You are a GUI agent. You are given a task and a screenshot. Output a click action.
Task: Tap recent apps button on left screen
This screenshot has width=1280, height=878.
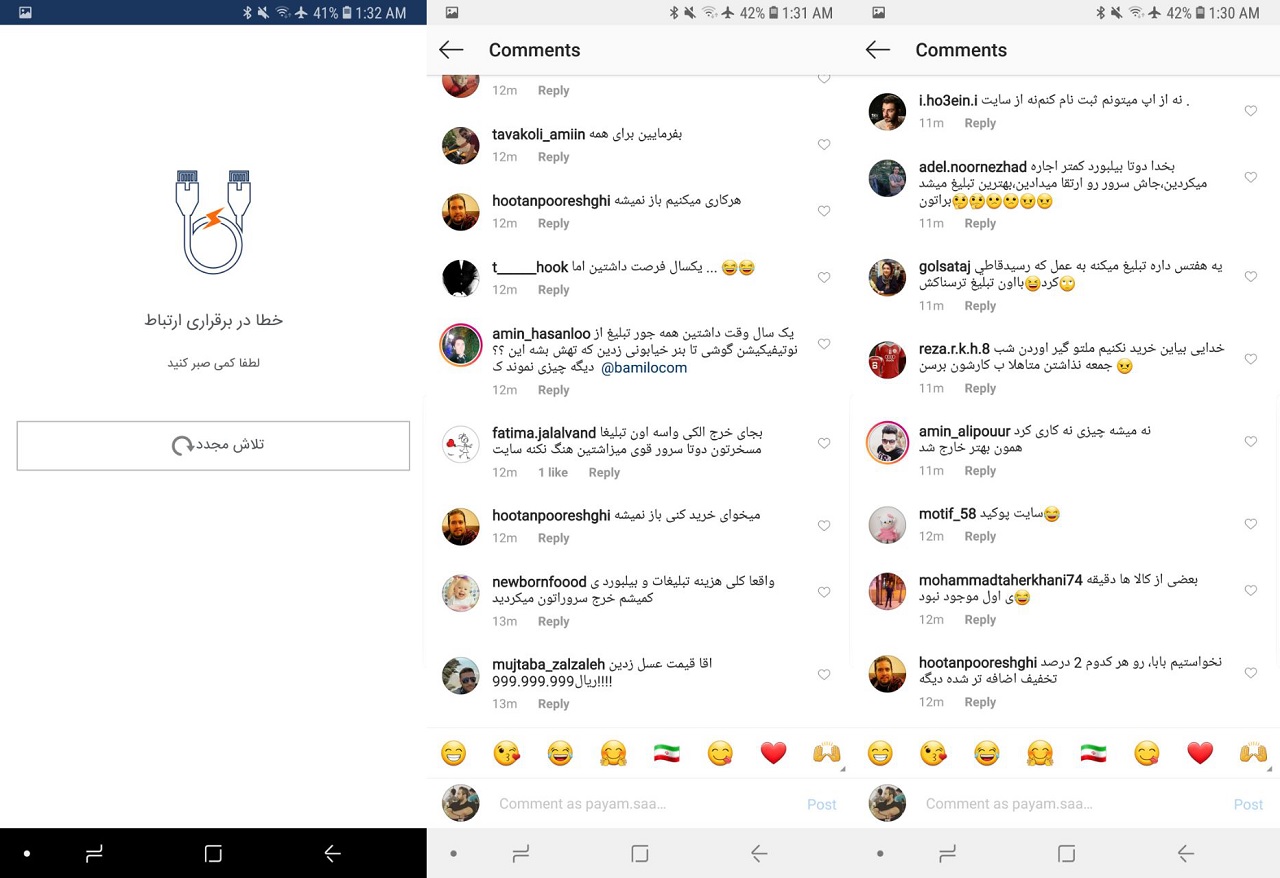point(94,853)
